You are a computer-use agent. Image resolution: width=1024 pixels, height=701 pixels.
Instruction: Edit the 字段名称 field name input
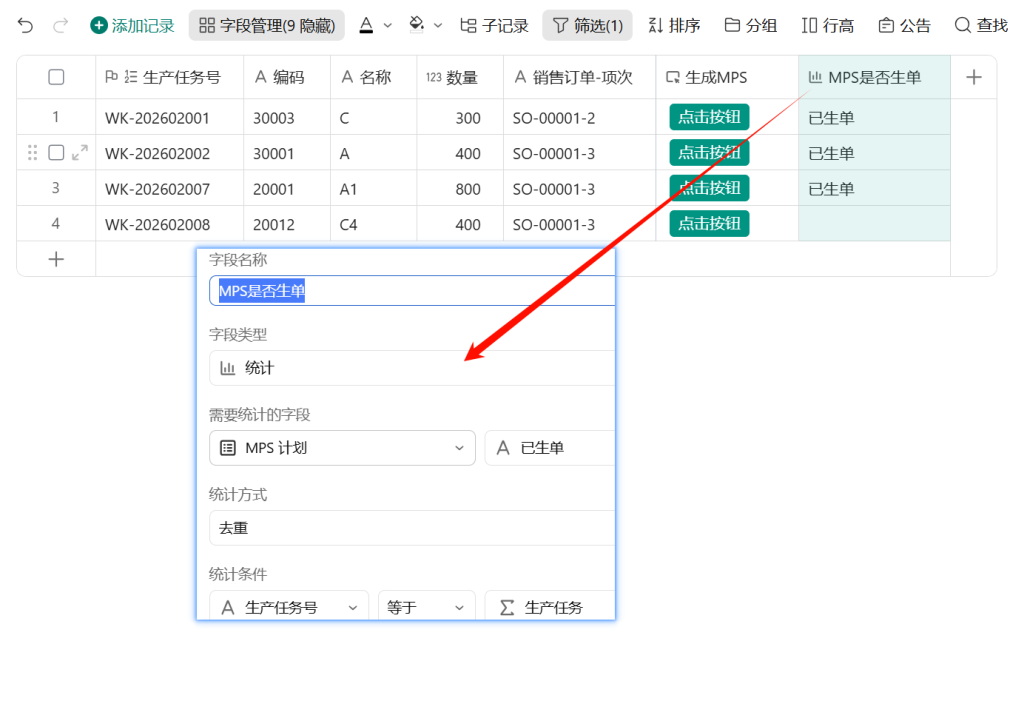point(412,291)
